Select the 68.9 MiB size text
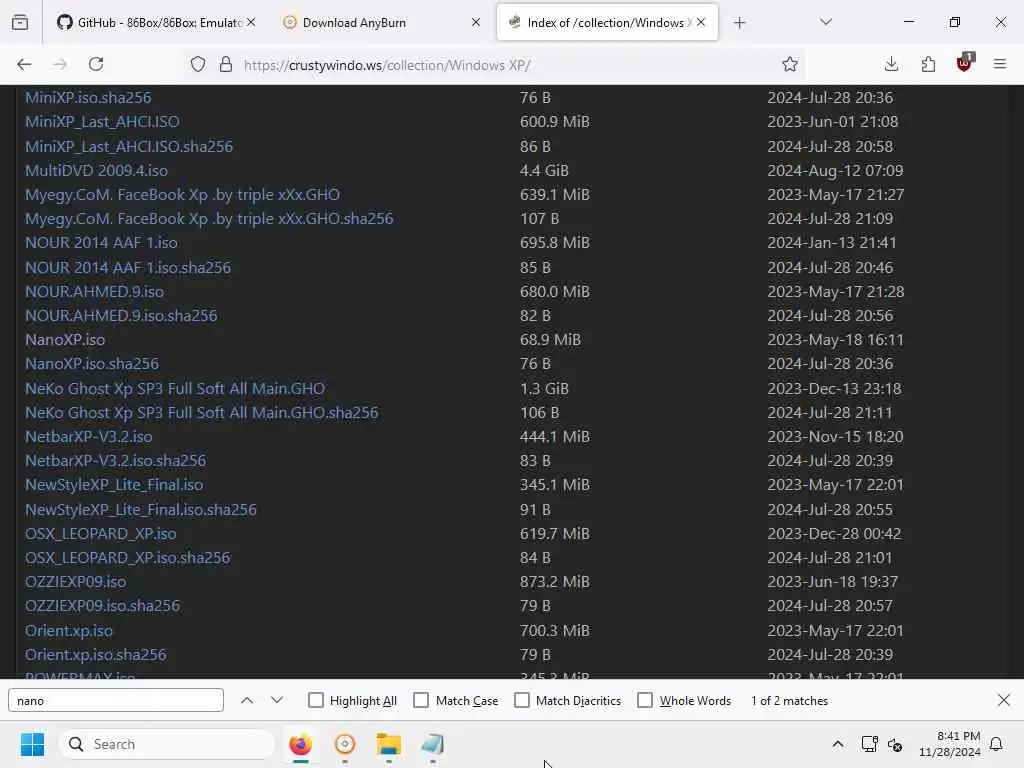Screen dimensions: 1024x768 click(550, 340)
